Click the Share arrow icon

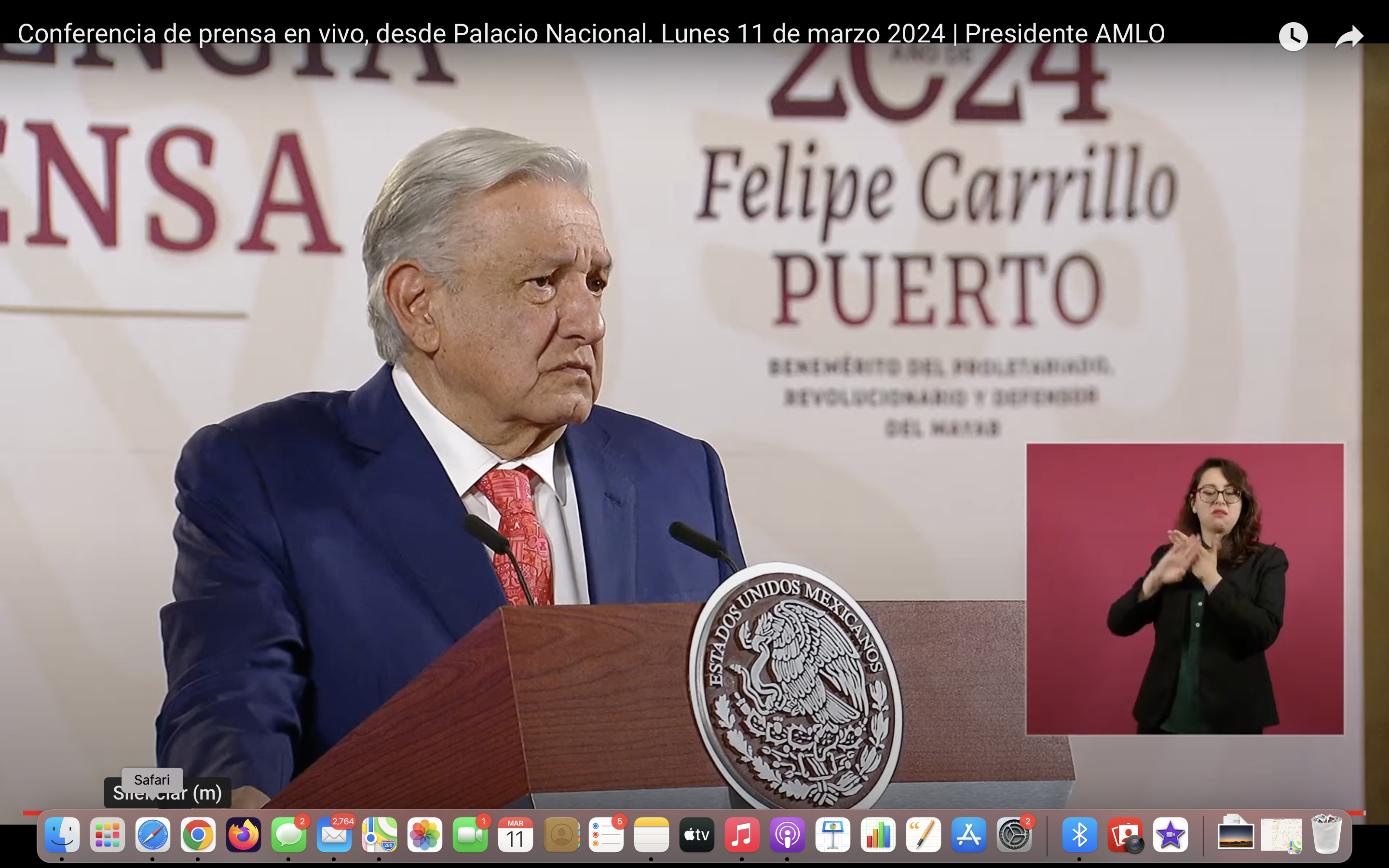[1348, 37]
